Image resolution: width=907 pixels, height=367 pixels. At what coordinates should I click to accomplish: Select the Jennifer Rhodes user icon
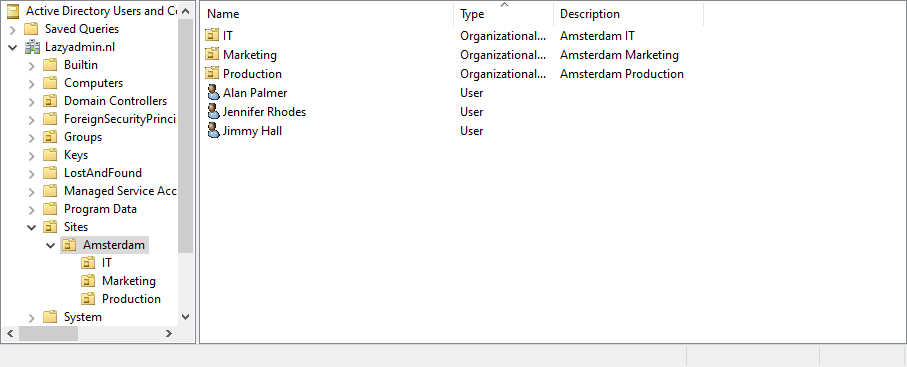coord(213,112)
